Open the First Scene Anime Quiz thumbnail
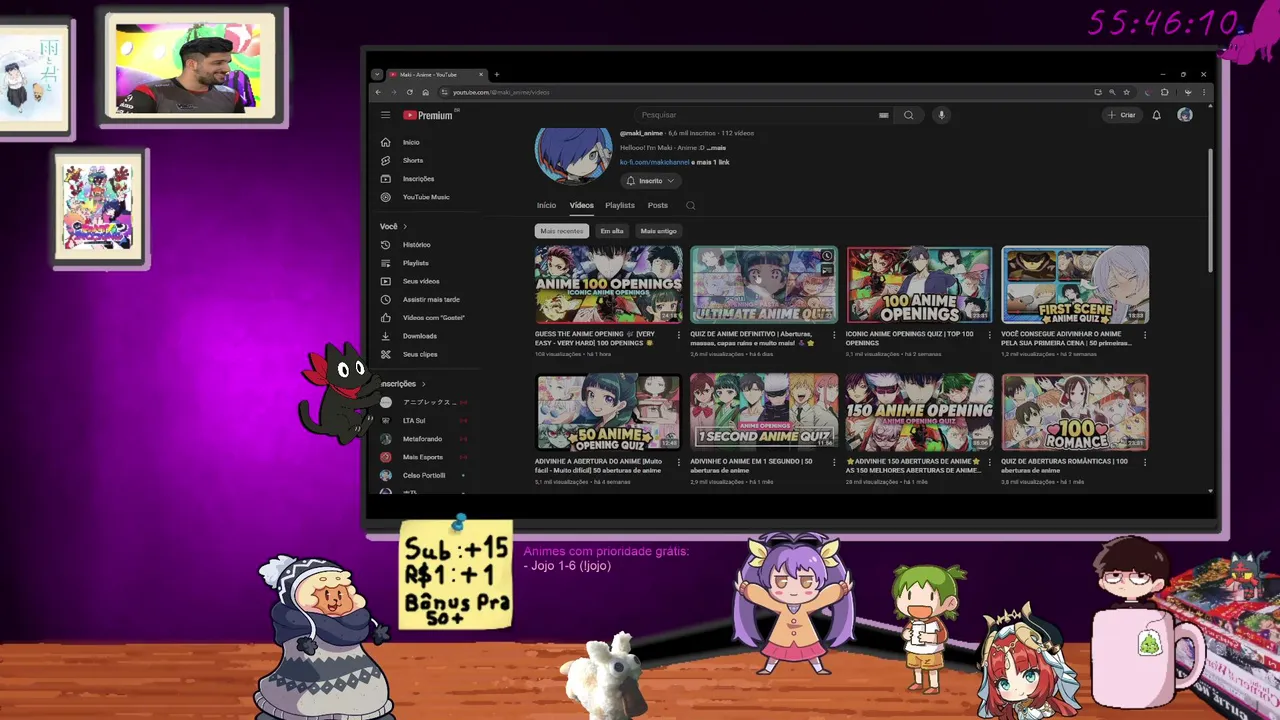1280x720 pixels. coord(1075,285)
